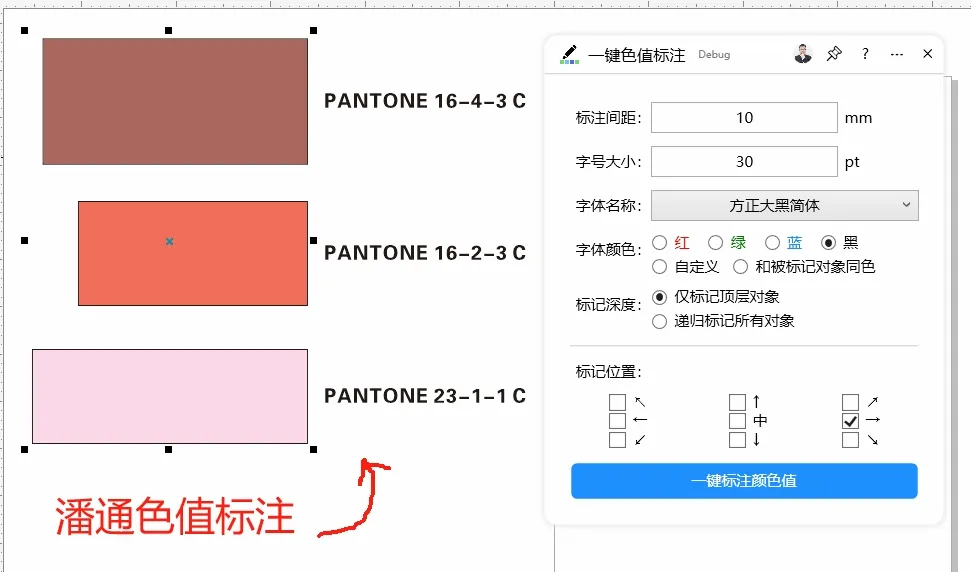Enable center 中 position checkbox
Viewport: 971px width, 572px height.
pyautogui.click(x=737, y=421)
